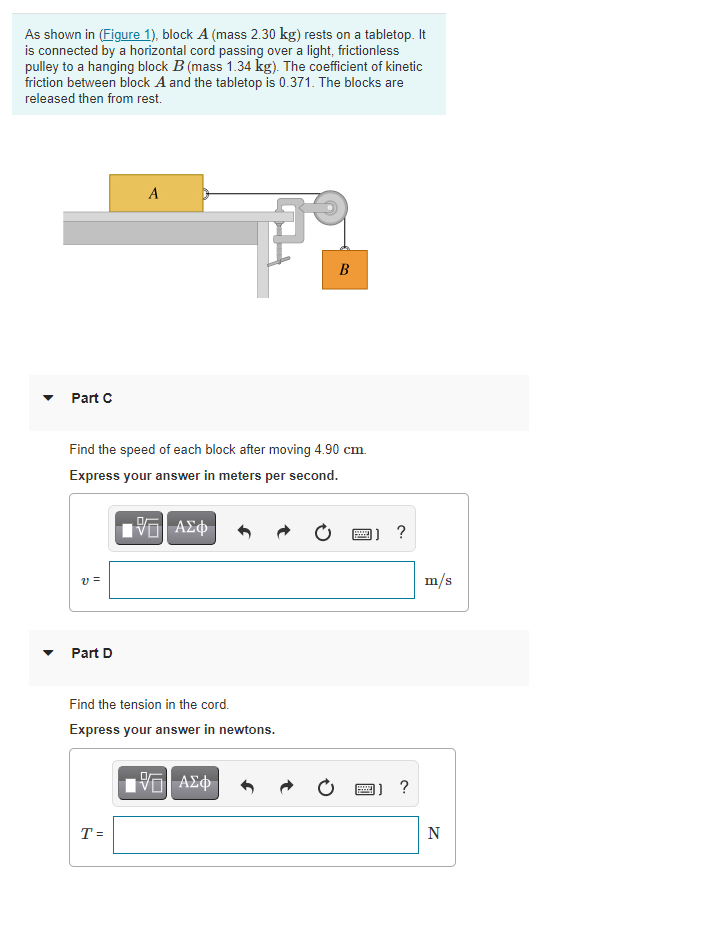
Task: Select the ΑΣφ Greek symbols icon in Part D
Action: [194, 783]
